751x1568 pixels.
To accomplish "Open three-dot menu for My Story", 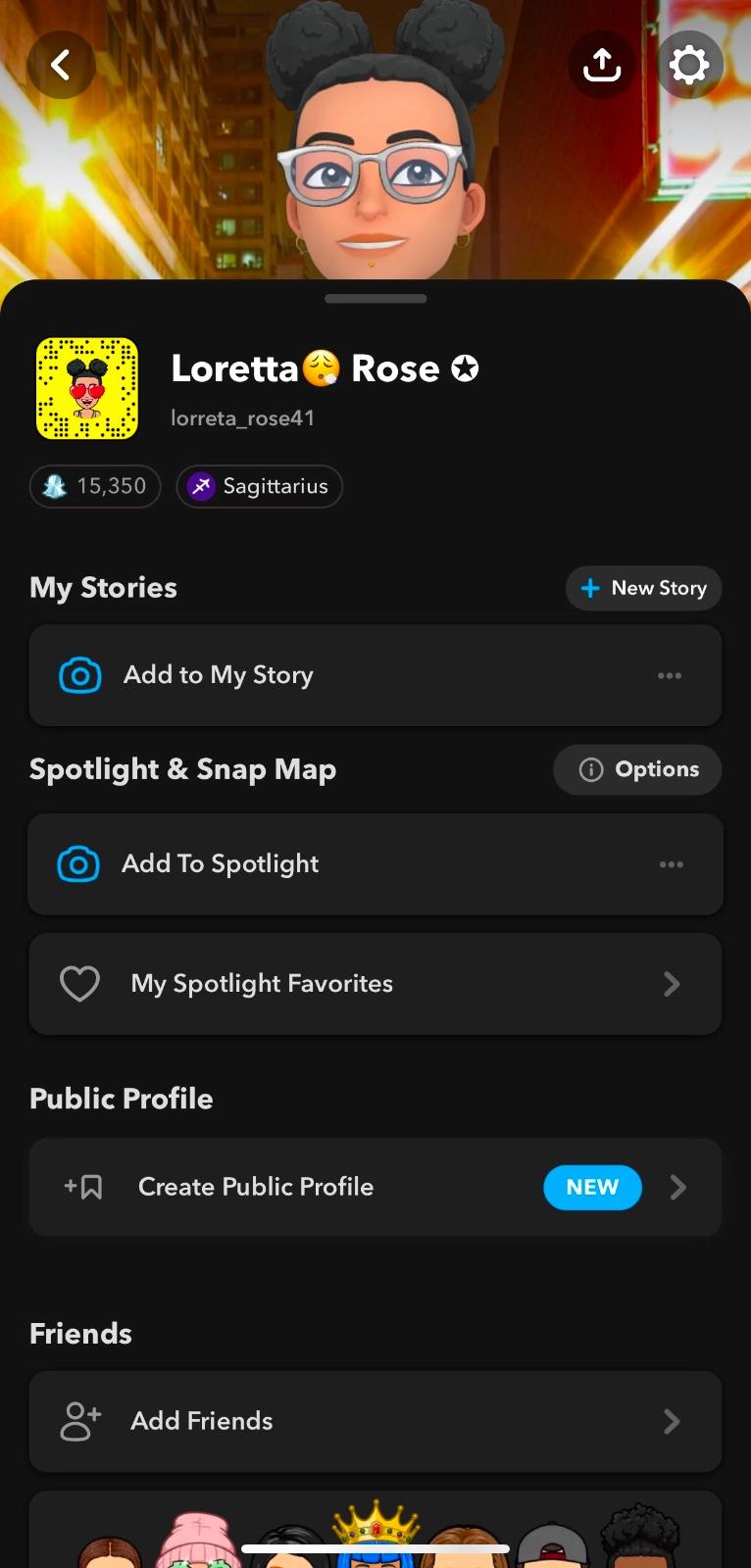I will tap(670, 675).
